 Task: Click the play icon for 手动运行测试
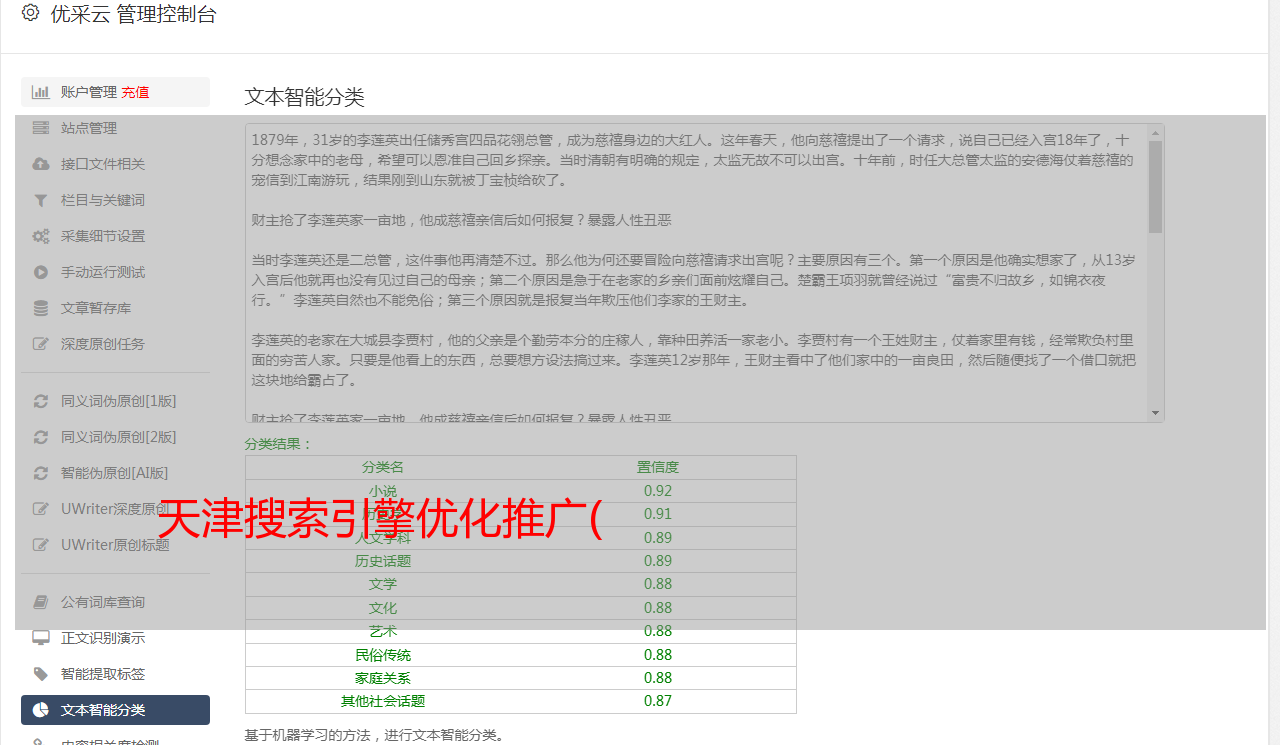(41, 272)
